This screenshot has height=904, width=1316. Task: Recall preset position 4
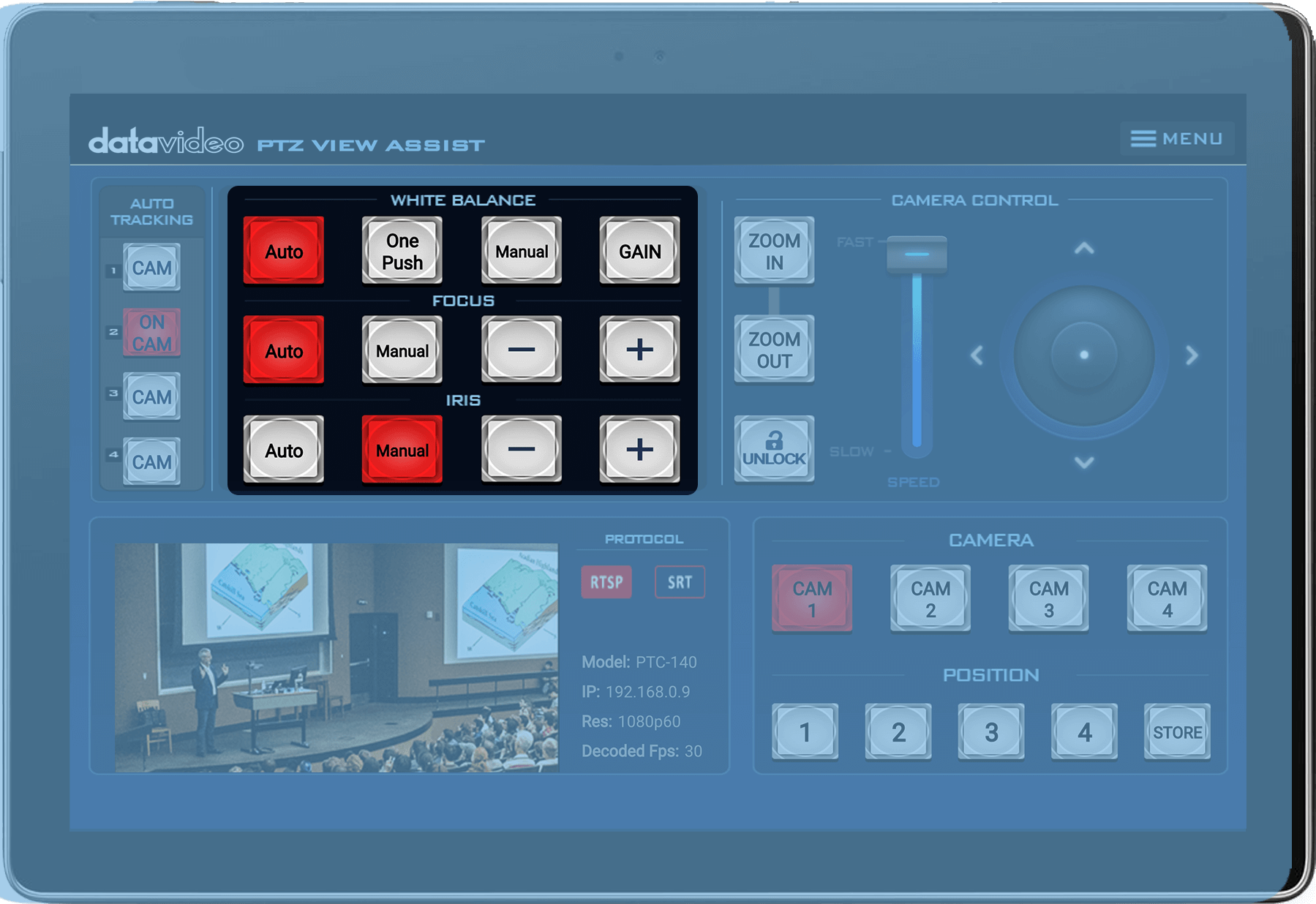tap(1084, 731)
